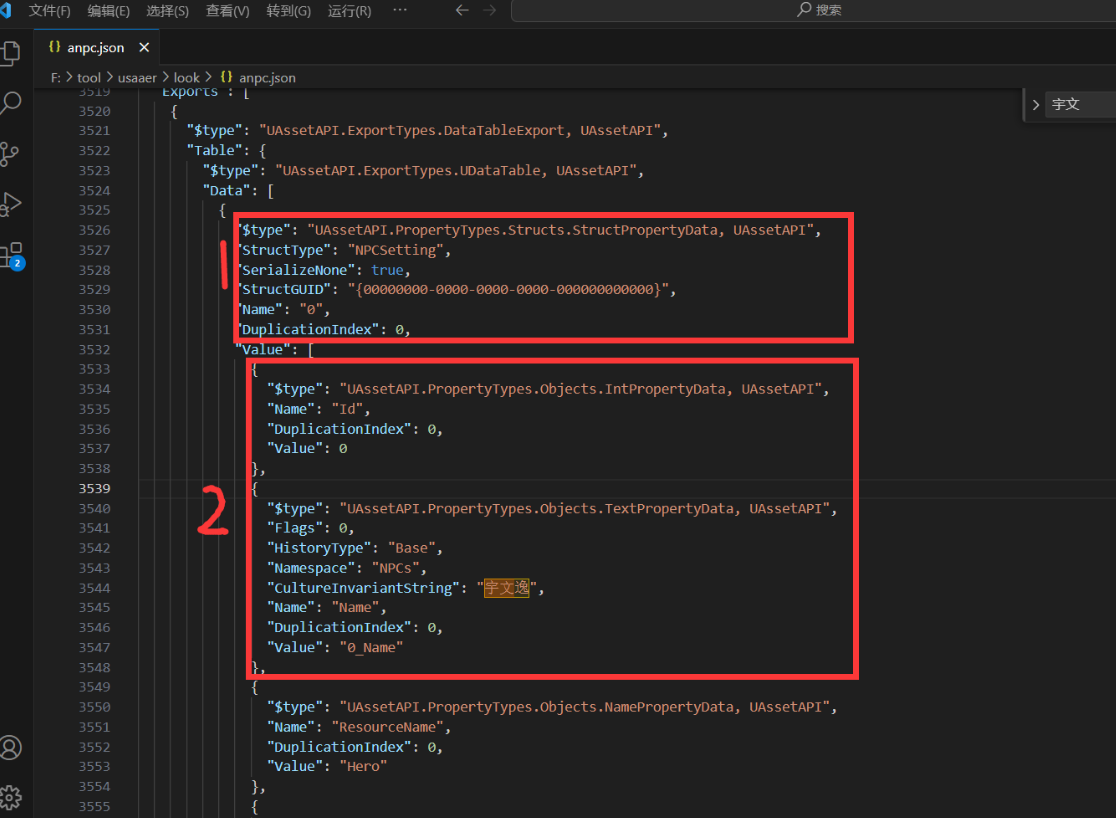Open the Search view magnifier icon
This screenshot has height=818, width=1116.
tap(11, 102)
